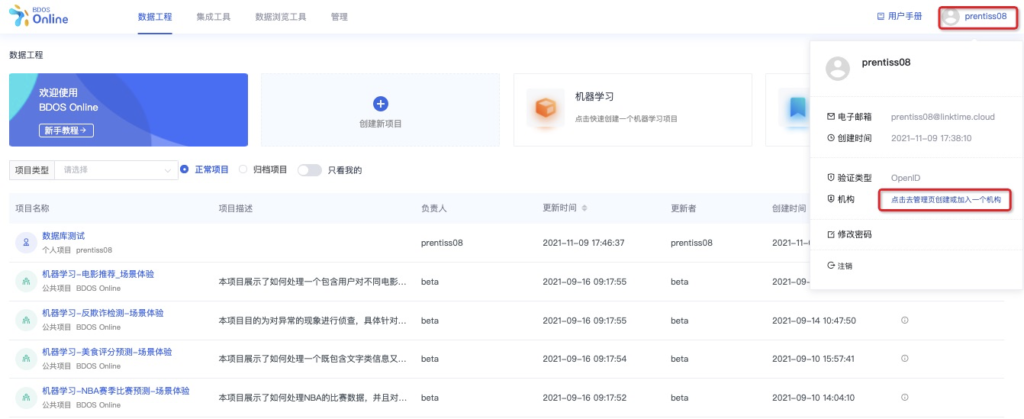Click the 项目名称 column header
This screenshot has height=419, width=1024.
33,208
